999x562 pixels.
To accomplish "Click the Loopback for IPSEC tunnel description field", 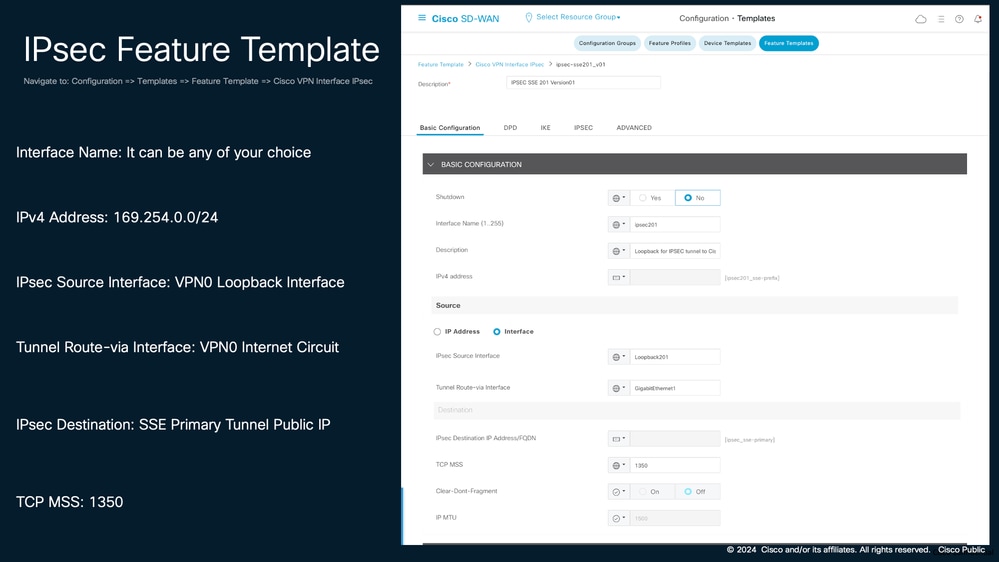I will pyautogui.click(x=675, y=251).
